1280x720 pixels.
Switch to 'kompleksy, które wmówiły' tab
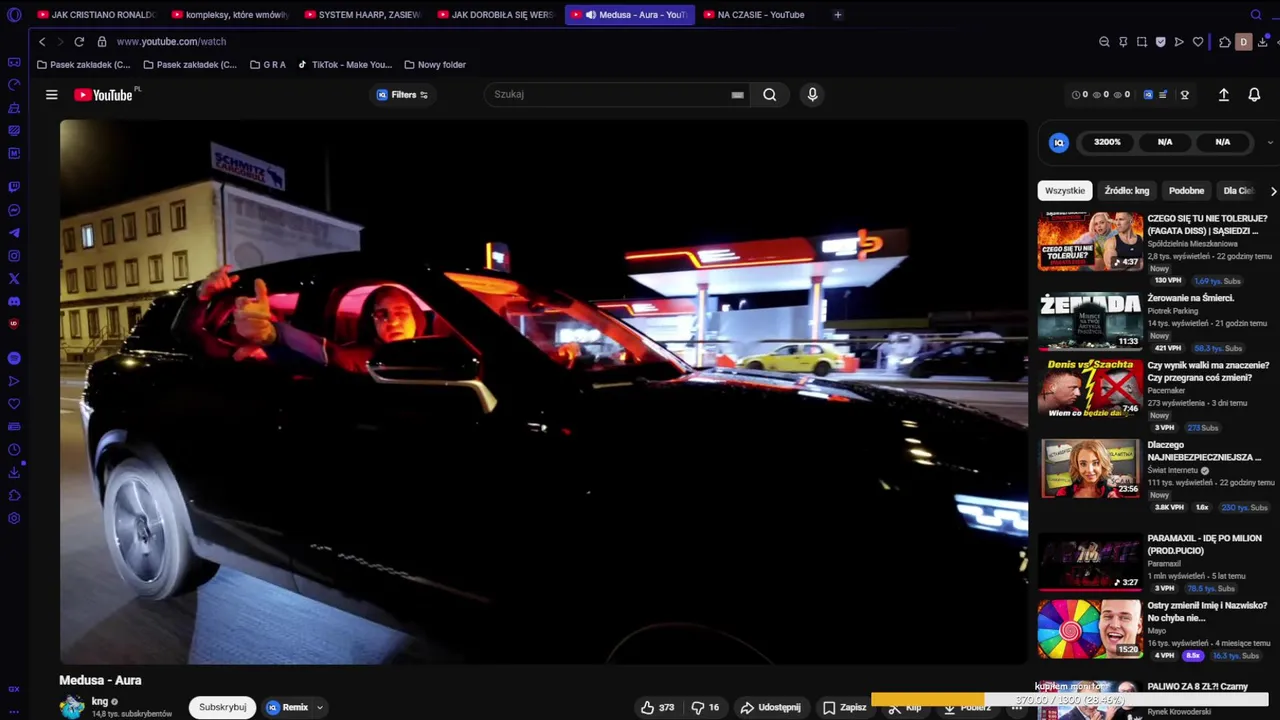point(231,15)
